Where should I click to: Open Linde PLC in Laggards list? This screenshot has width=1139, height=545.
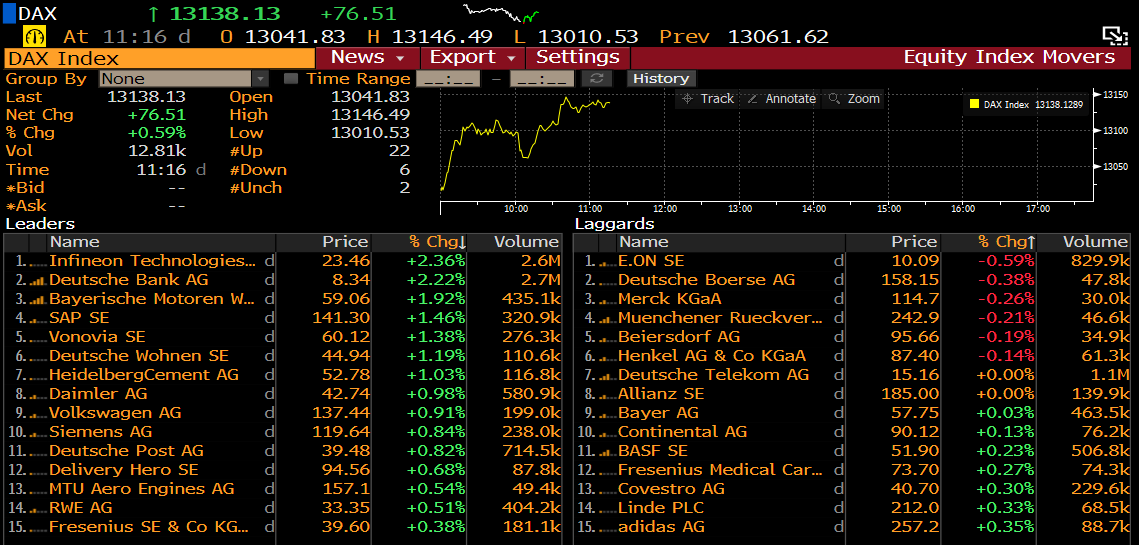[660, 507]
